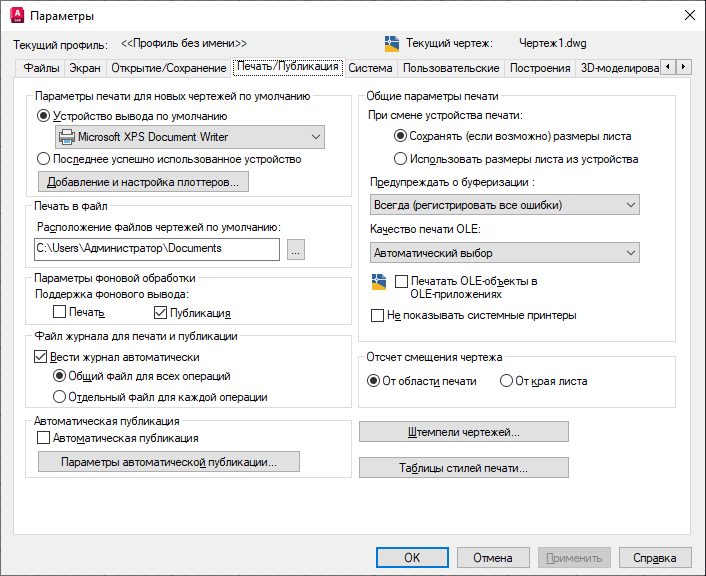706x576 pixels.
Task: Open Качество печати OLE dropdown
Action: [504, 253]
